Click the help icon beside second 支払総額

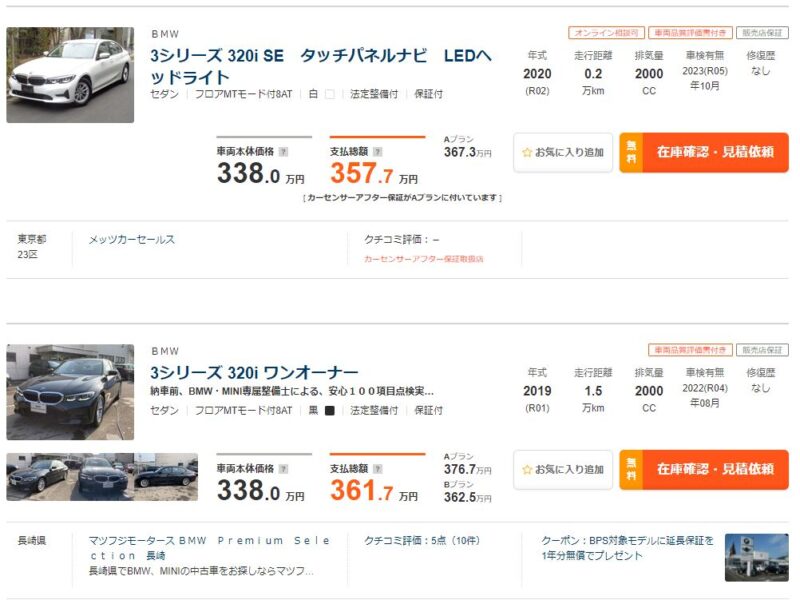[378, 469]
